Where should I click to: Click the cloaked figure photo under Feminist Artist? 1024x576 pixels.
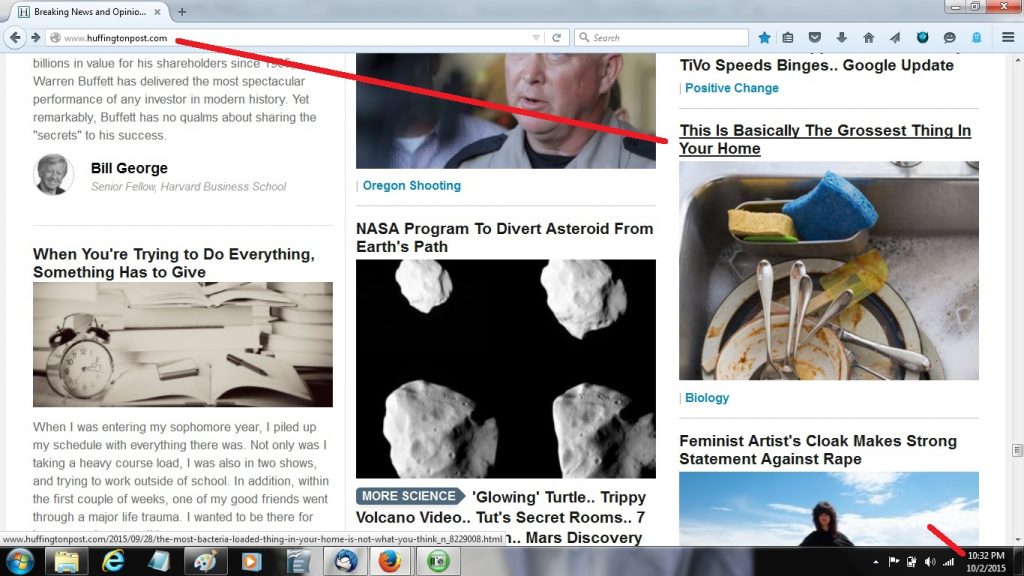(829, 509)
